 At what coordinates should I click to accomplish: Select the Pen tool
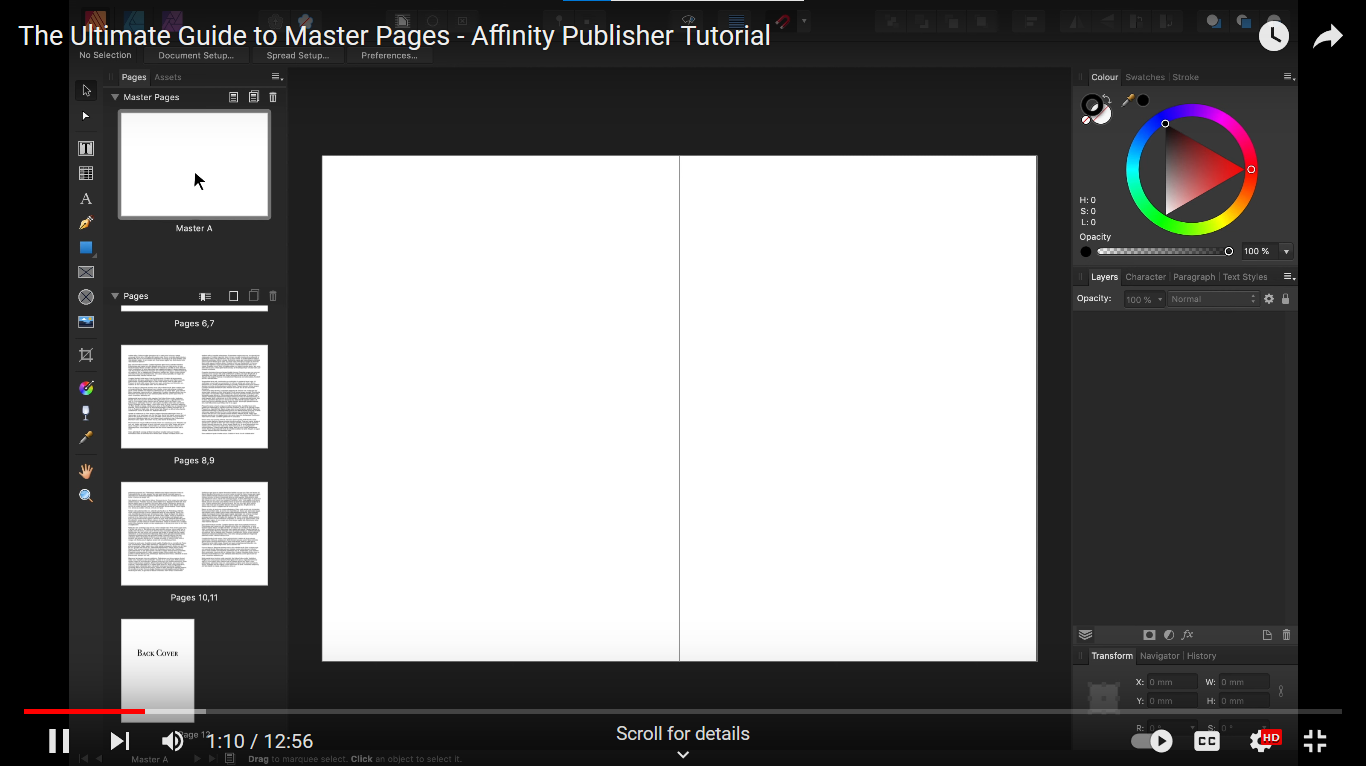point(86,223)
